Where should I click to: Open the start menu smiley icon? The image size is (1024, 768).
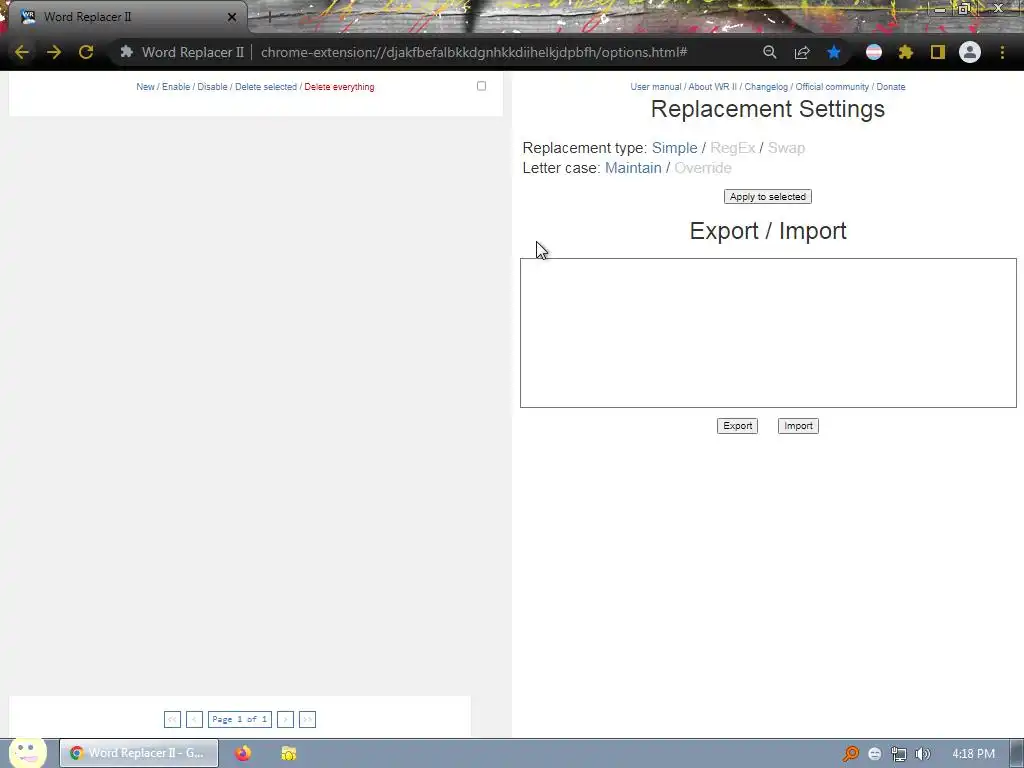coord(27,752)
